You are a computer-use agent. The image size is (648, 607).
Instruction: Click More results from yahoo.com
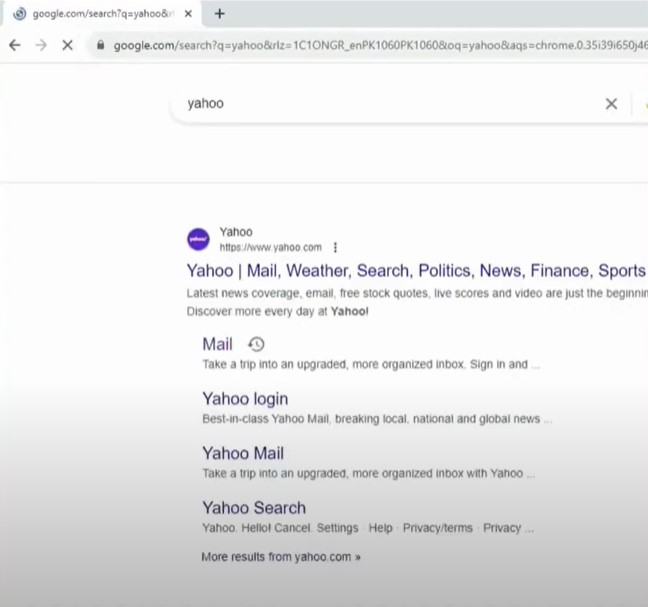(x=281, y=557)
